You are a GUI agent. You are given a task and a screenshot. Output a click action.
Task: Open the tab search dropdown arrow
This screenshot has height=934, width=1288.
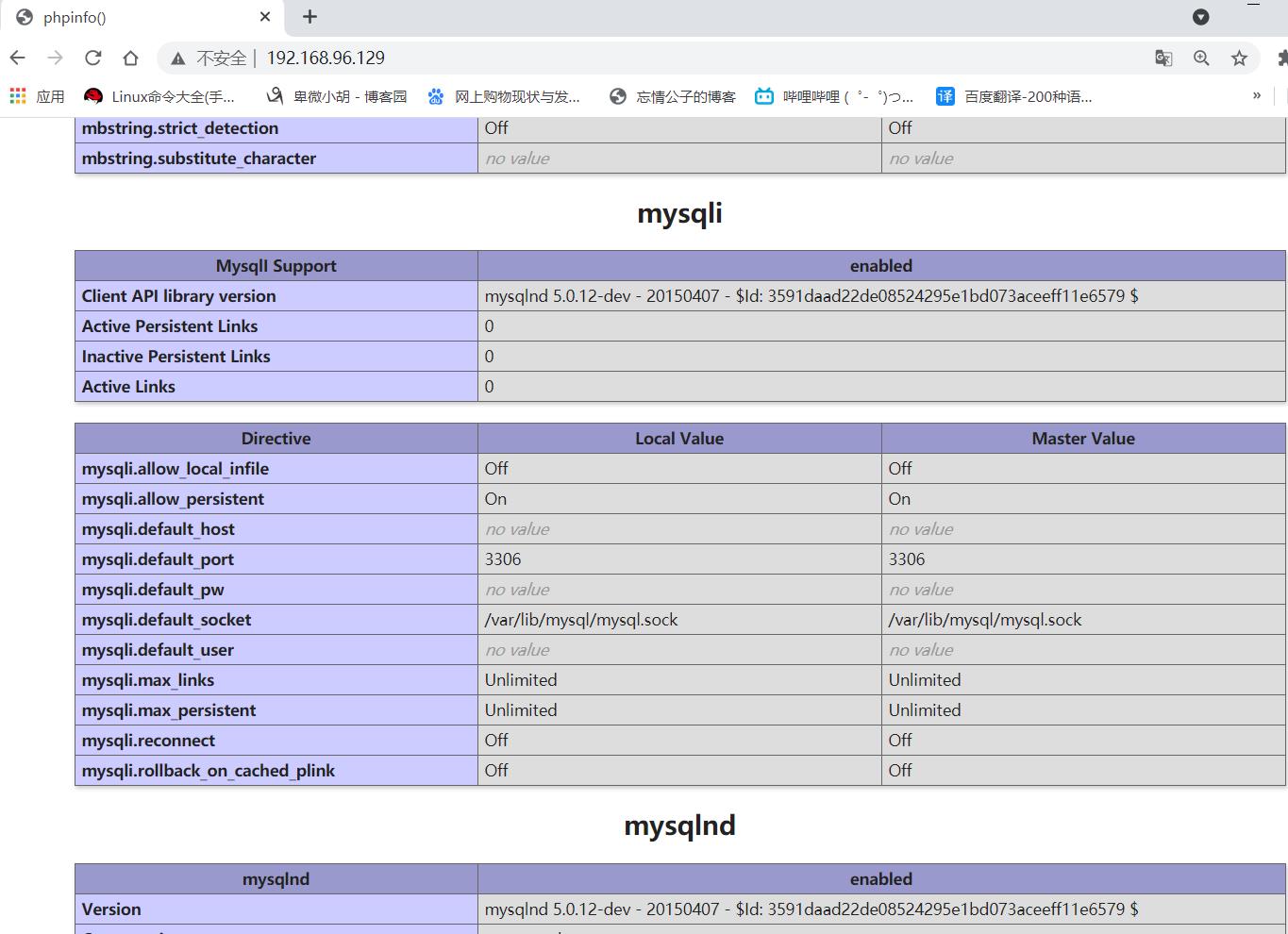tap(1201, 17)
